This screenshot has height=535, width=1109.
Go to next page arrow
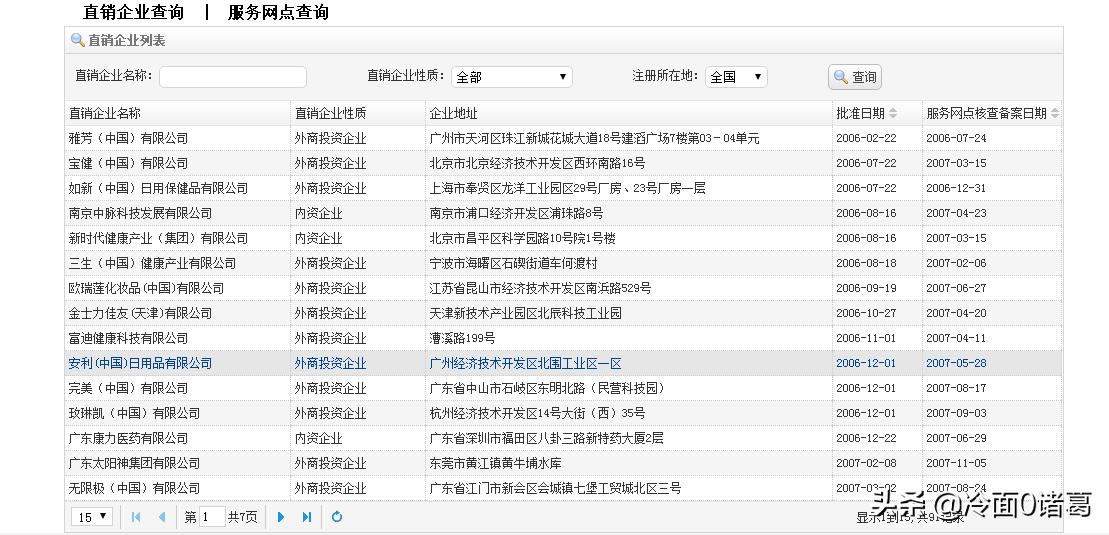281,517
